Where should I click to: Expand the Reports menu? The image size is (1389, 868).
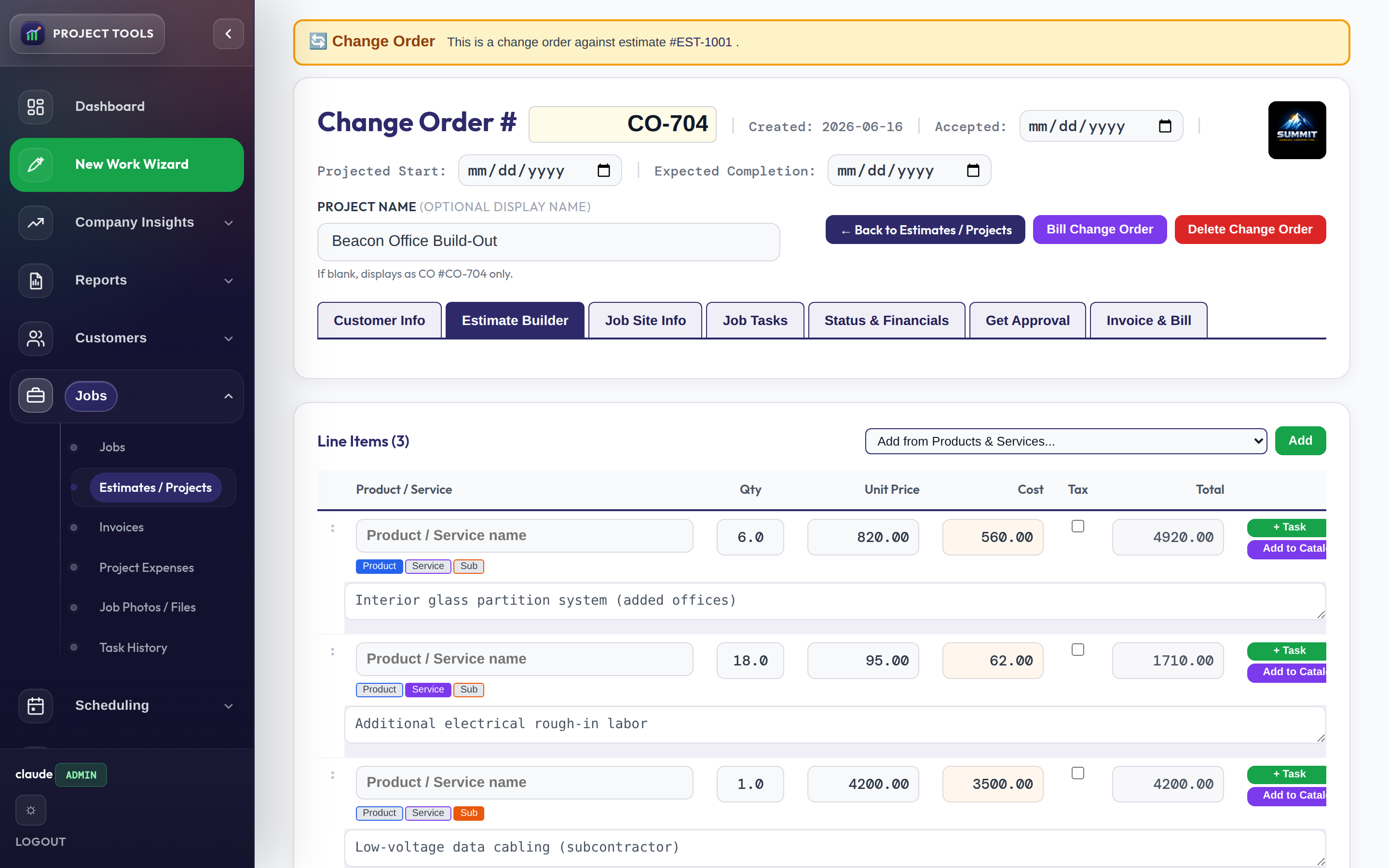[229, 281]
